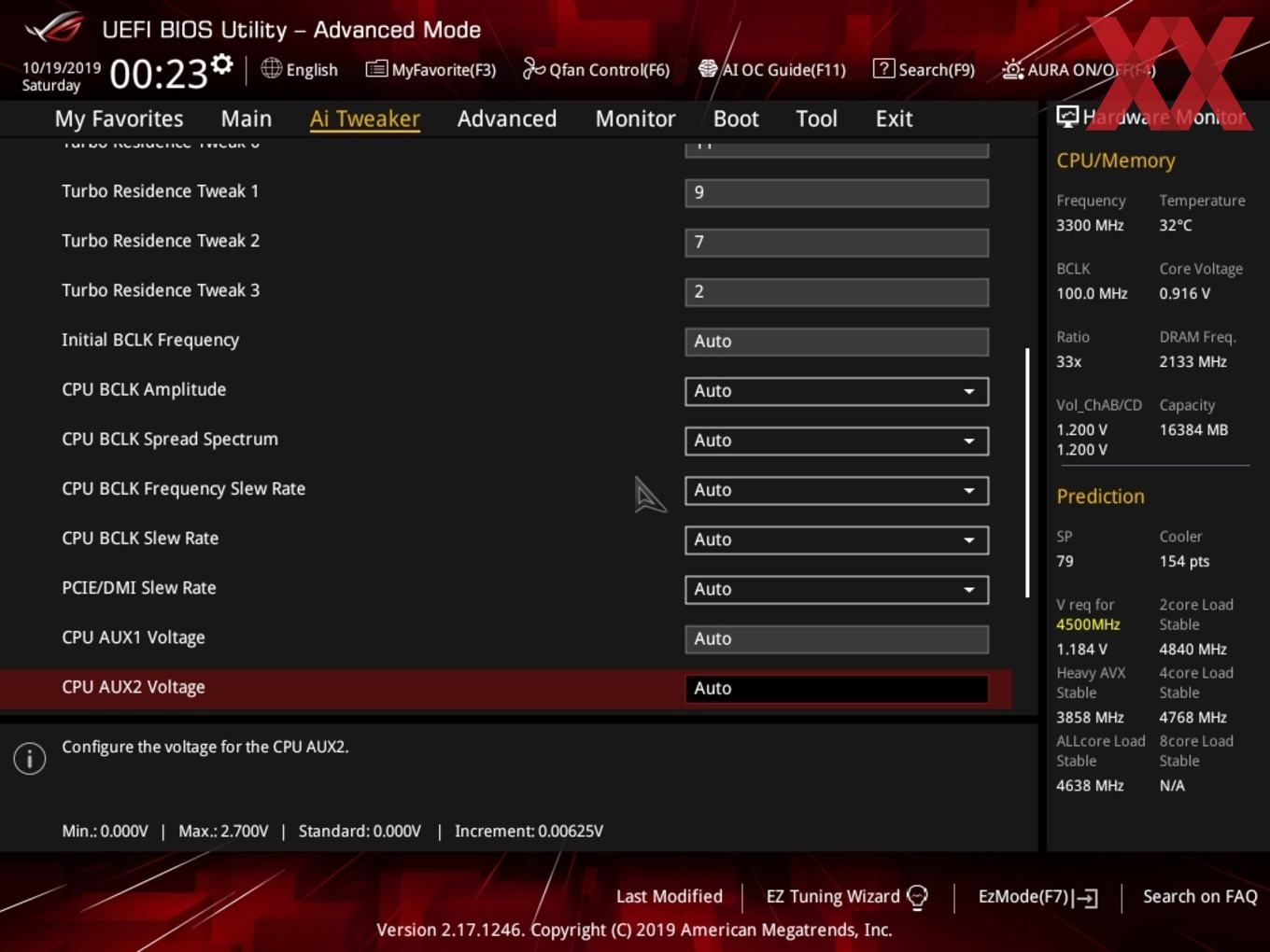
Task: Open Search on FAQ link
Action: (1200, 897)
